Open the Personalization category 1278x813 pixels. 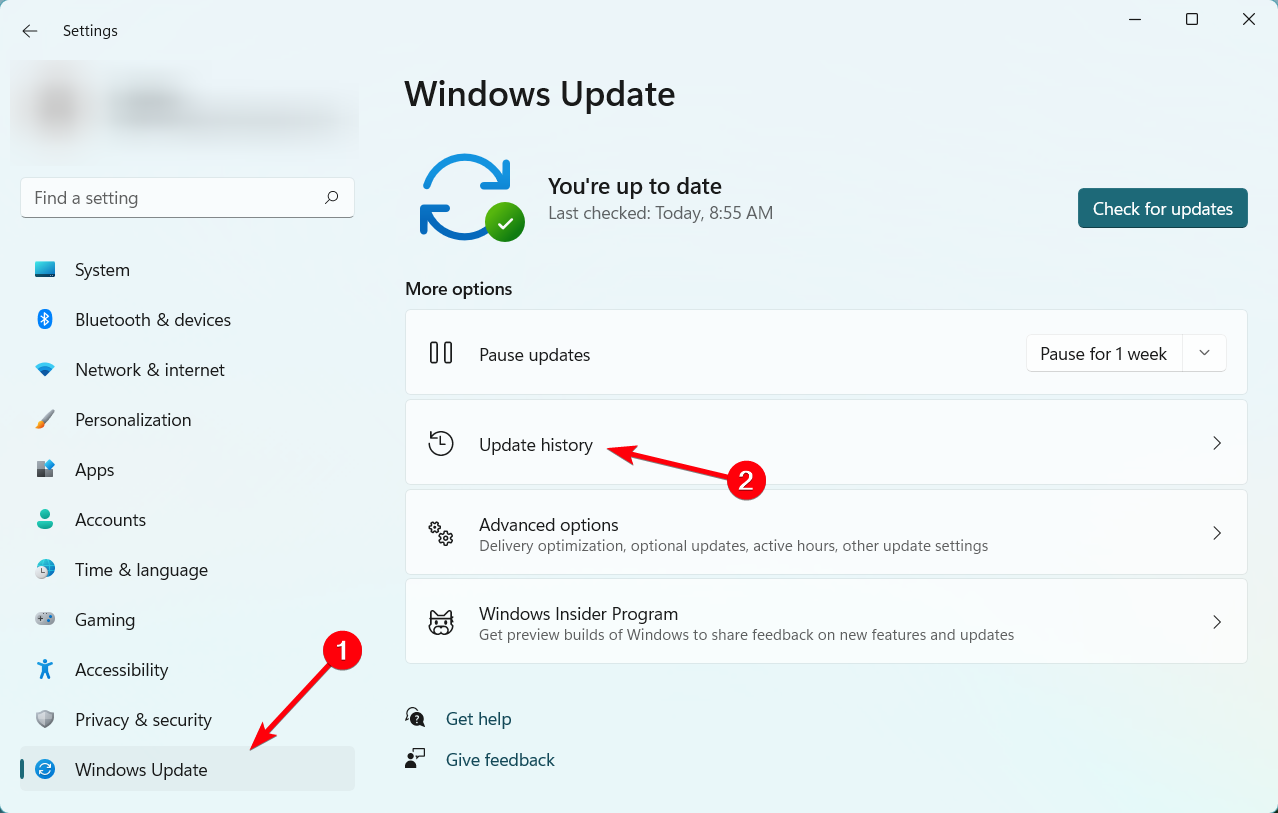tap(187, 420)
